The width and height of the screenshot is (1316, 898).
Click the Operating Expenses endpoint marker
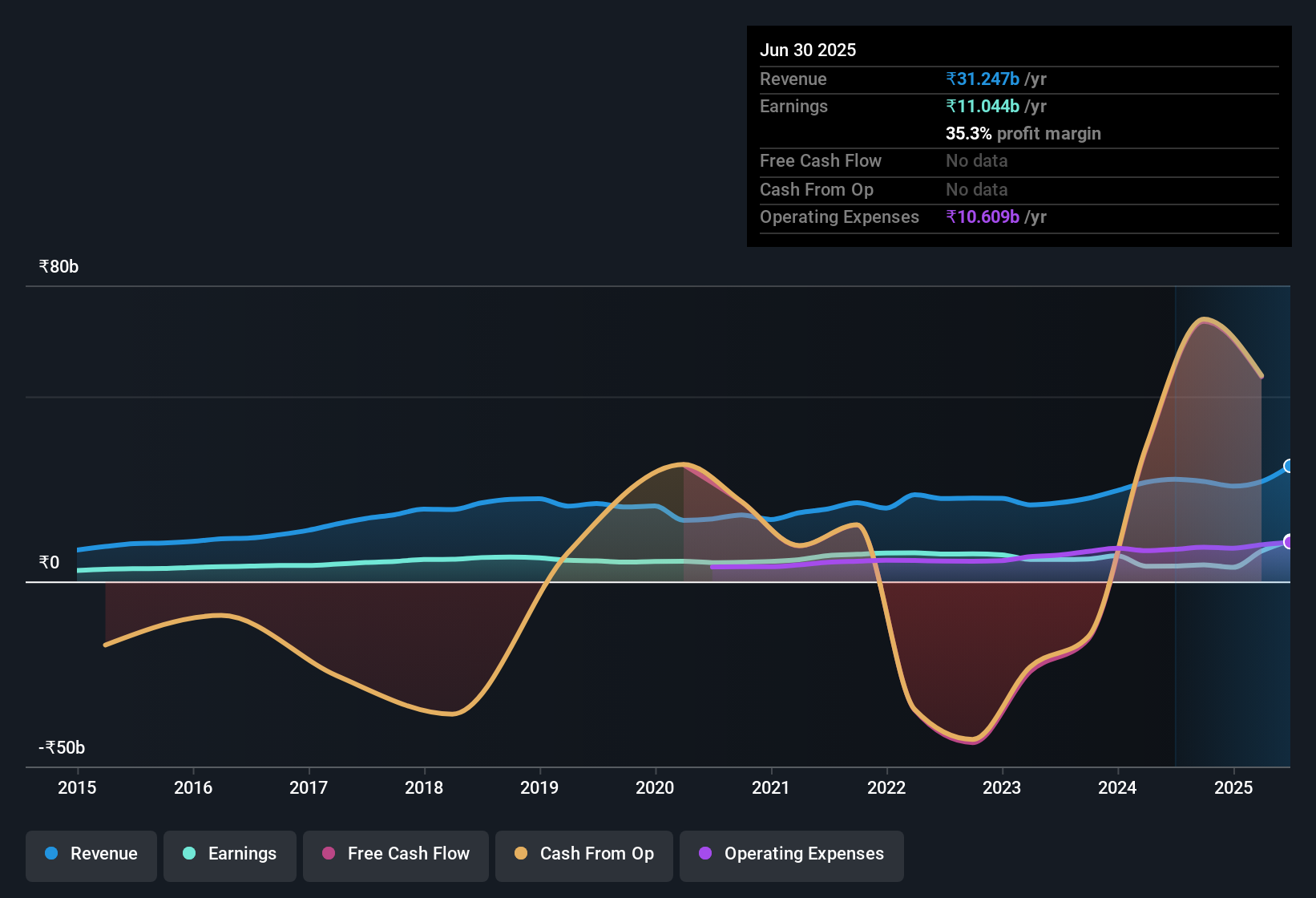1289,542
